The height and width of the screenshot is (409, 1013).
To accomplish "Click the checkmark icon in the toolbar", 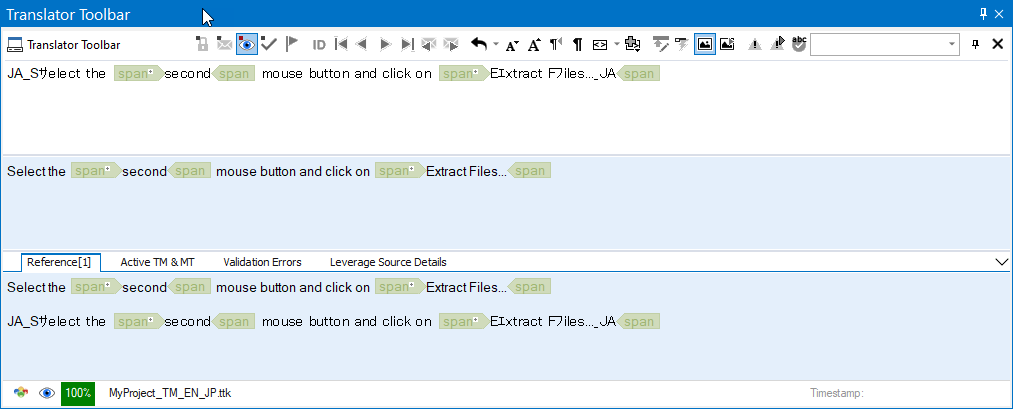I will 269,44.
